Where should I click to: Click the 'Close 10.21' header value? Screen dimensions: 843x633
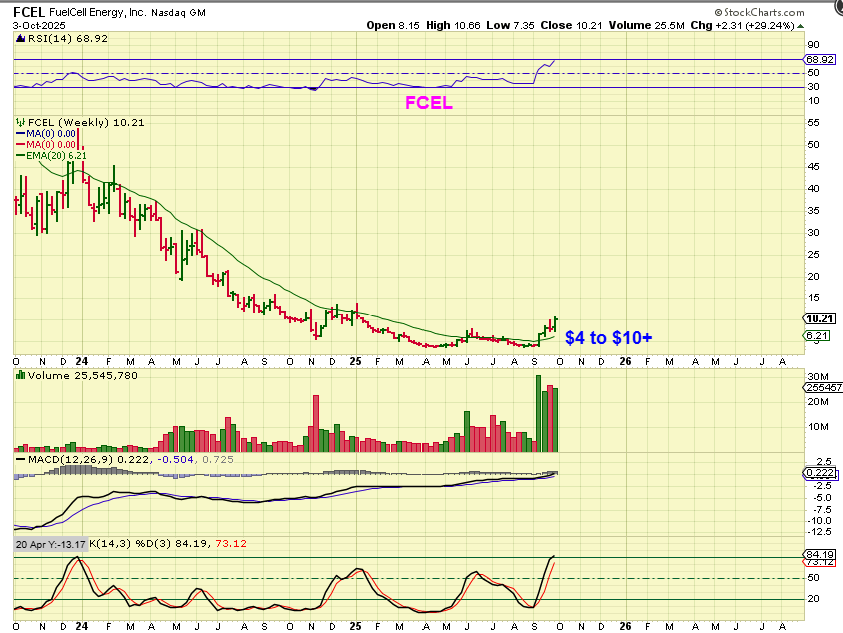(571, 25)
